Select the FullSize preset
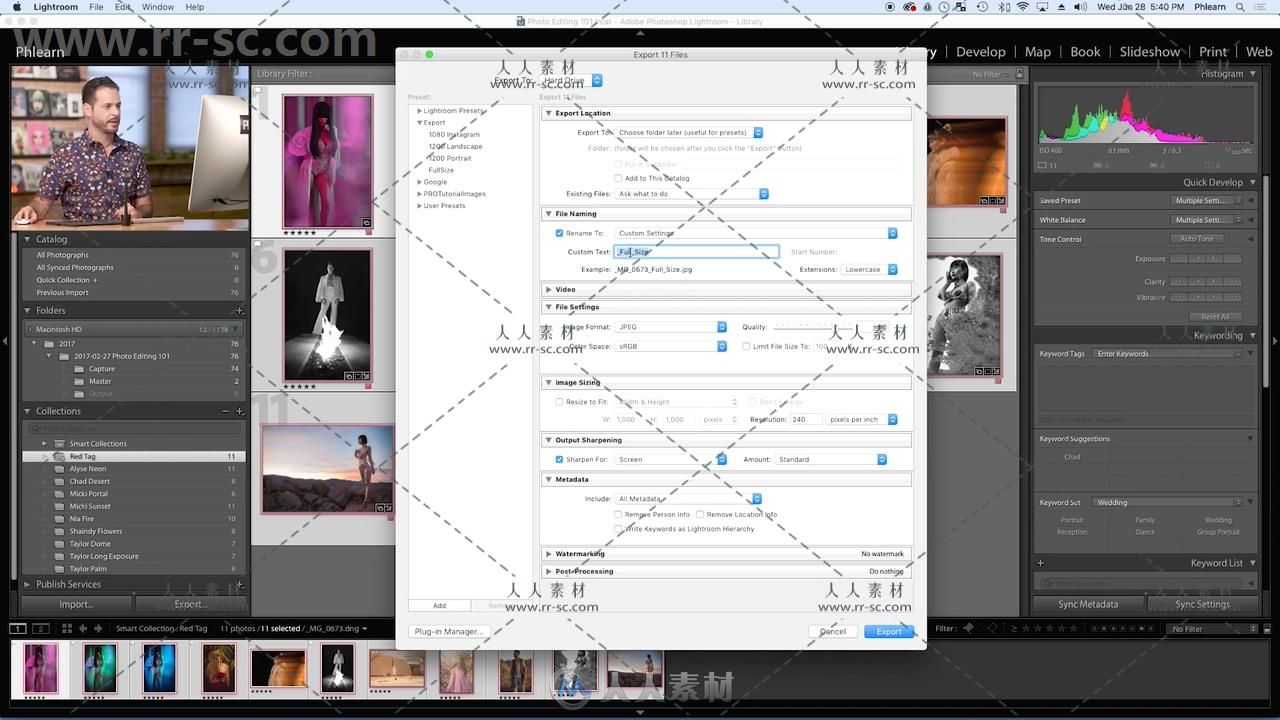Viewport: 1280px width, 720px height. point(441,170)
